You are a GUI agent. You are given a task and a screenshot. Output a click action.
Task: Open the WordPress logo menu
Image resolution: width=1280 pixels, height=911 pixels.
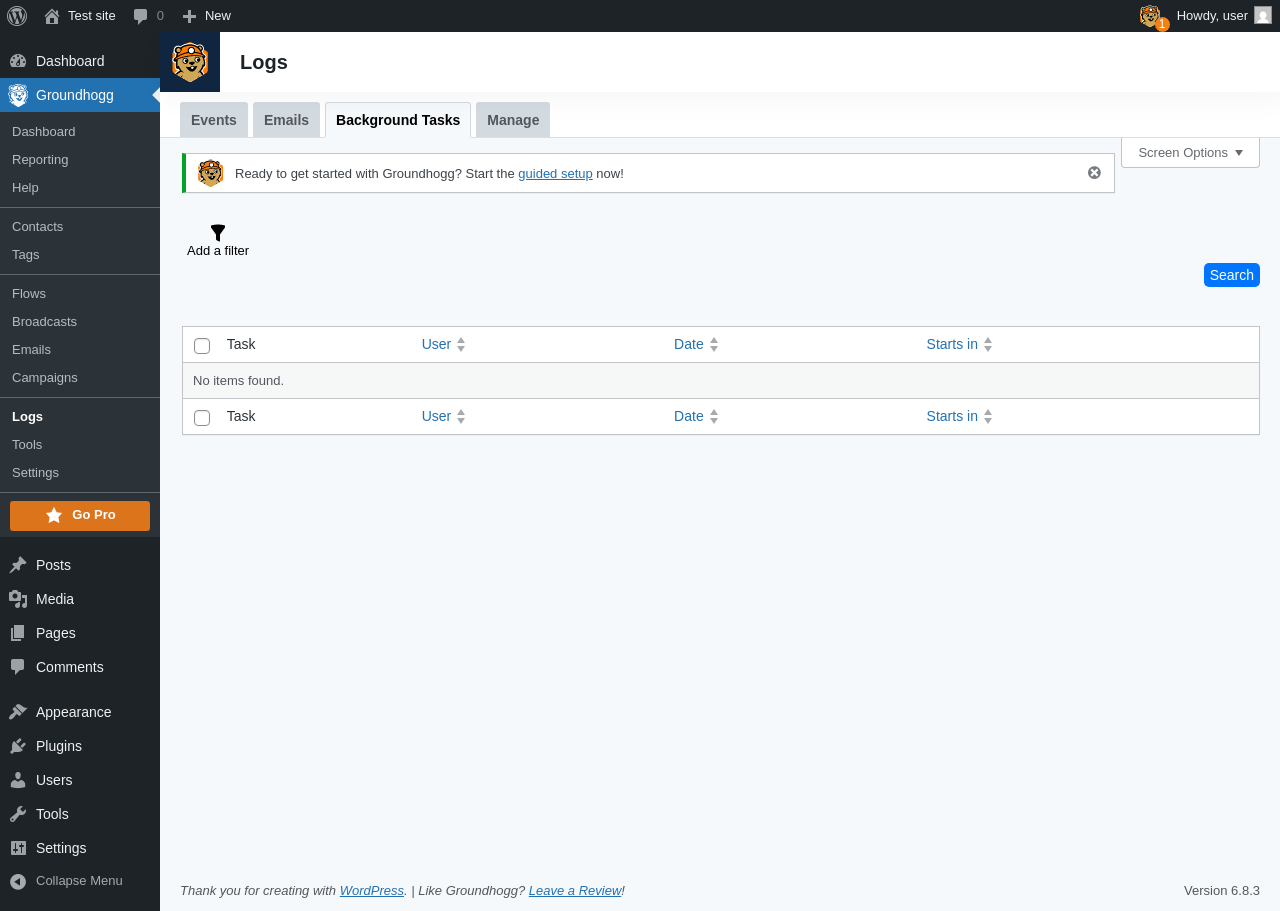pyautogui.click(x=17, y=16)
